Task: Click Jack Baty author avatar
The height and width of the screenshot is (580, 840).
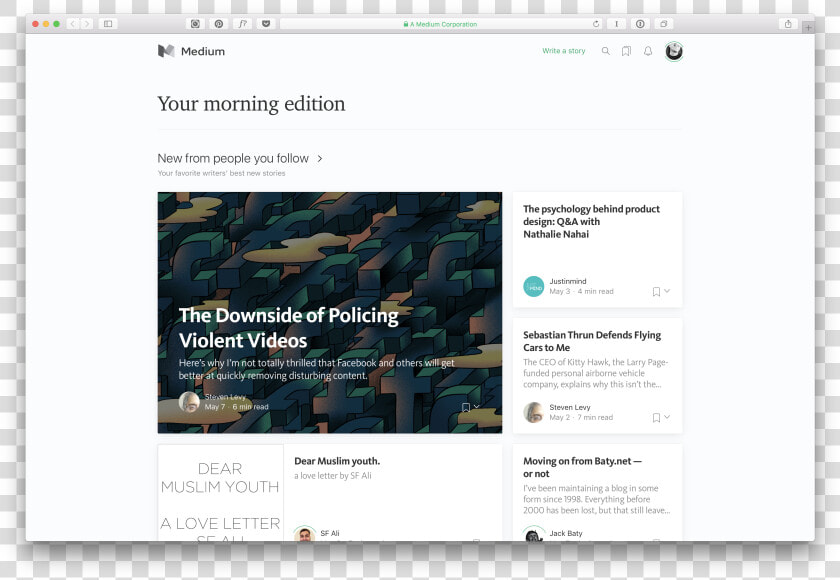Action: pyautogui.click(x=534, y=534)
